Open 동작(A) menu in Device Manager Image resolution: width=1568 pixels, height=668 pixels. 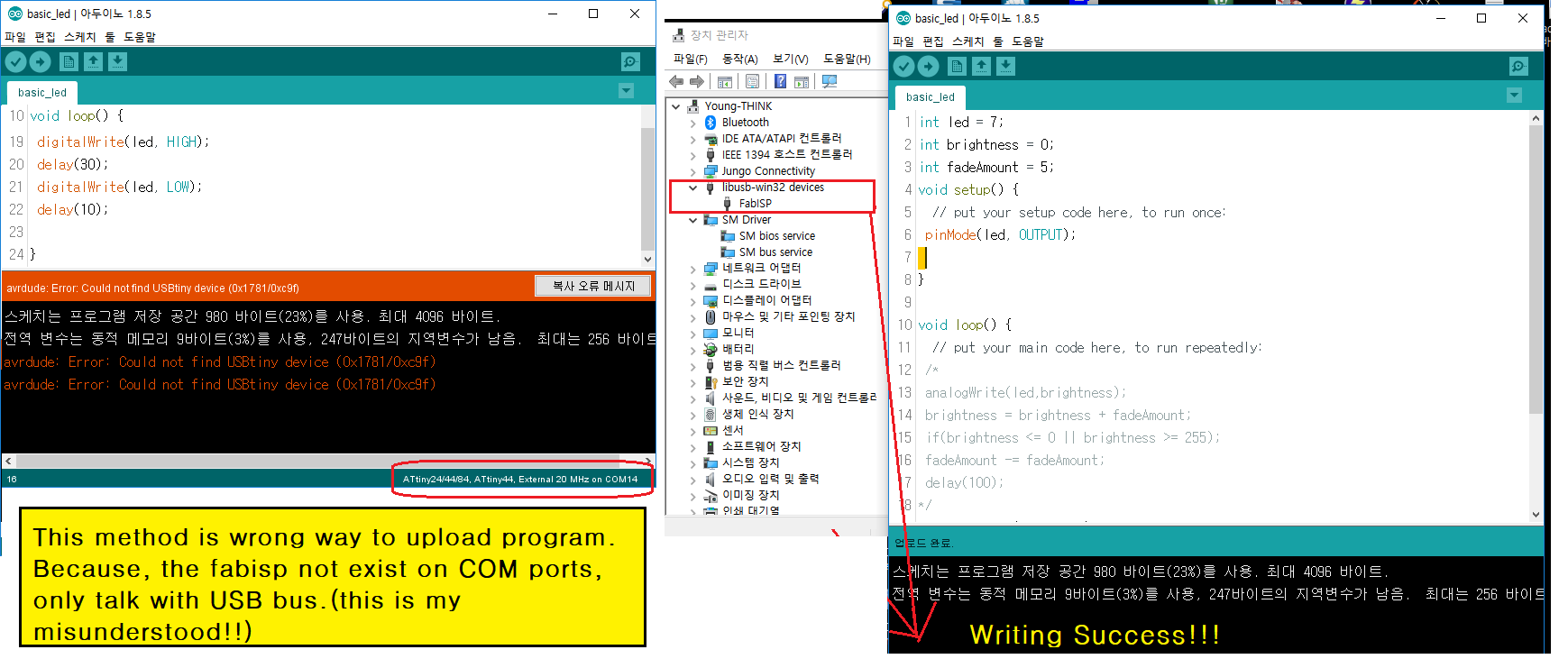(x=739, y=59)
